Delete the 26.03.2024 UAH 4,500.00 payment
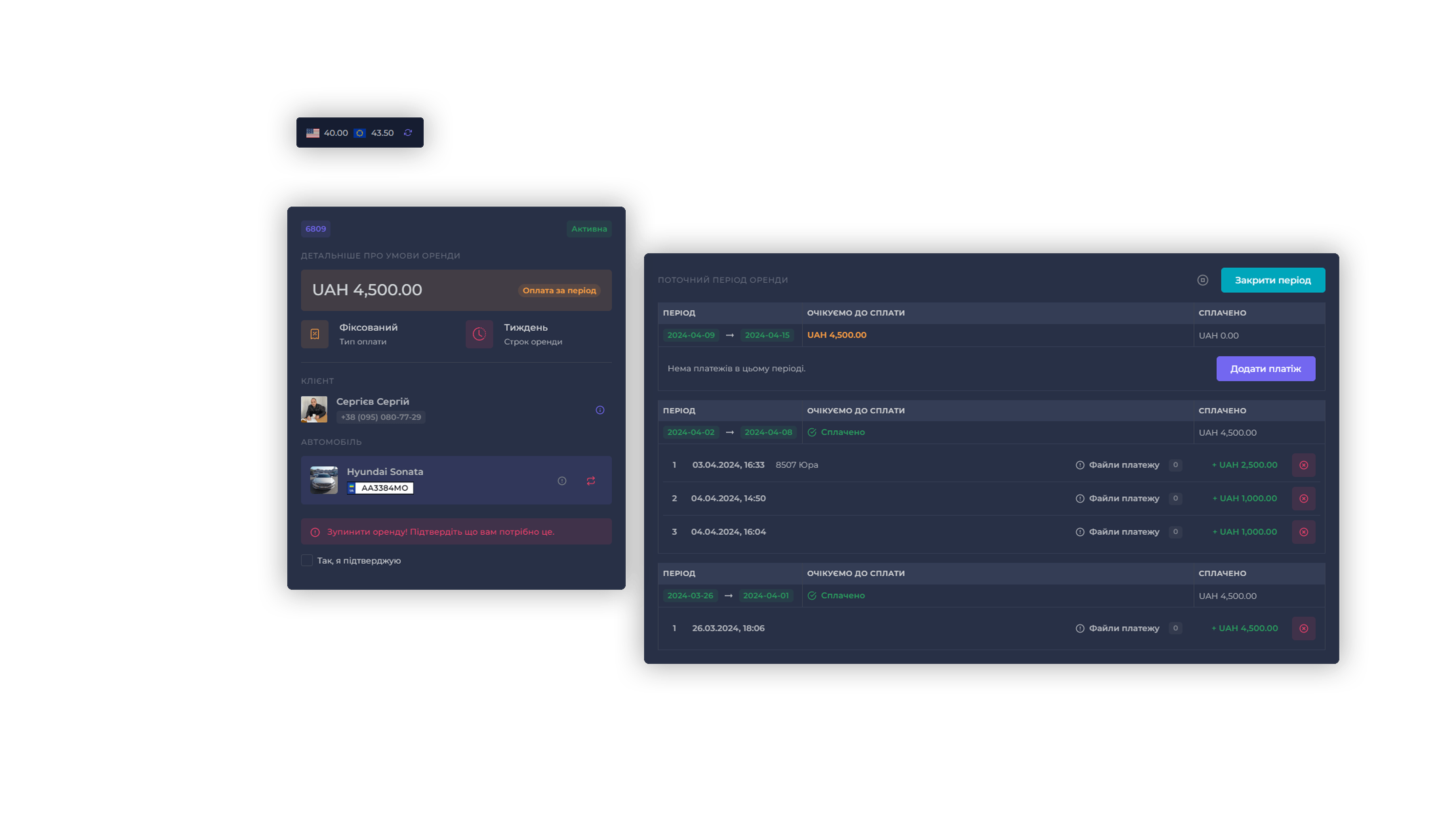This screenshot has width=1456, height=822. click(x=1304, y=629)
